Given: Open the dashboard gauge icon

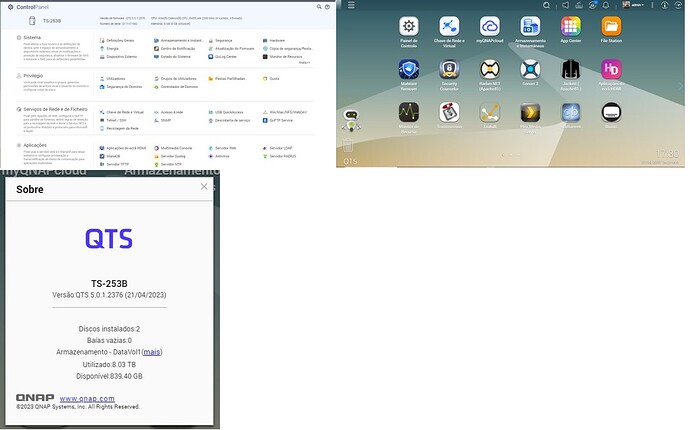Looking at the screenshot, I should [x=678, y=5].
